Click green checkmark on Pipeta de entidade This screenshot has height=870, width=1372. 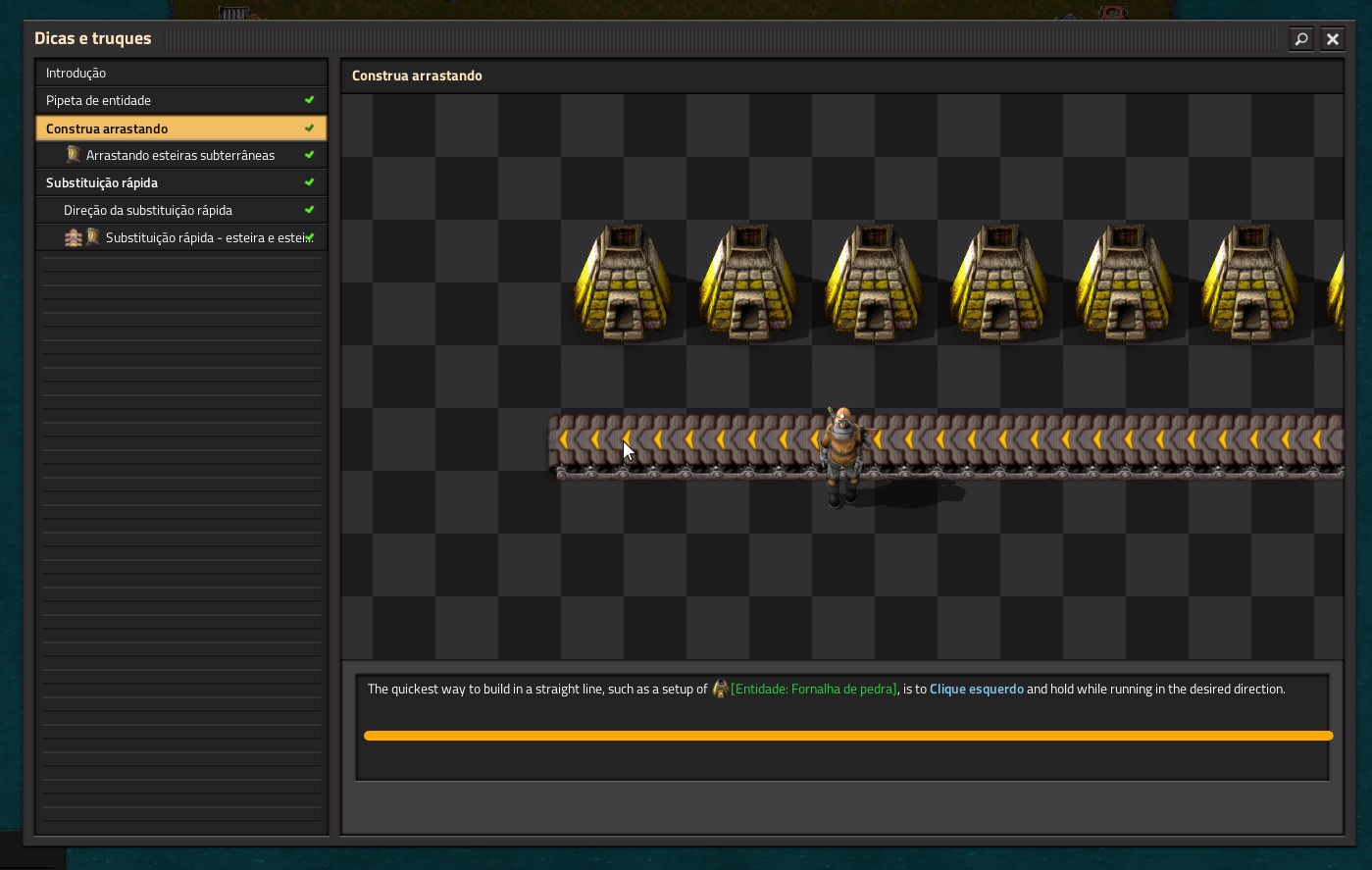tap(309, 100)
